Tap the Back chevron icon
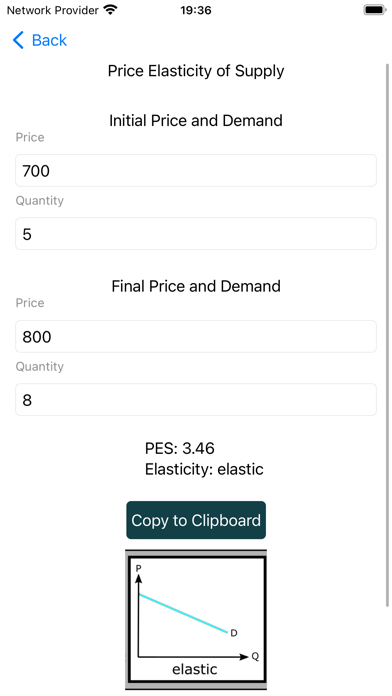392x696 pixels. click(x=18, y=40)
